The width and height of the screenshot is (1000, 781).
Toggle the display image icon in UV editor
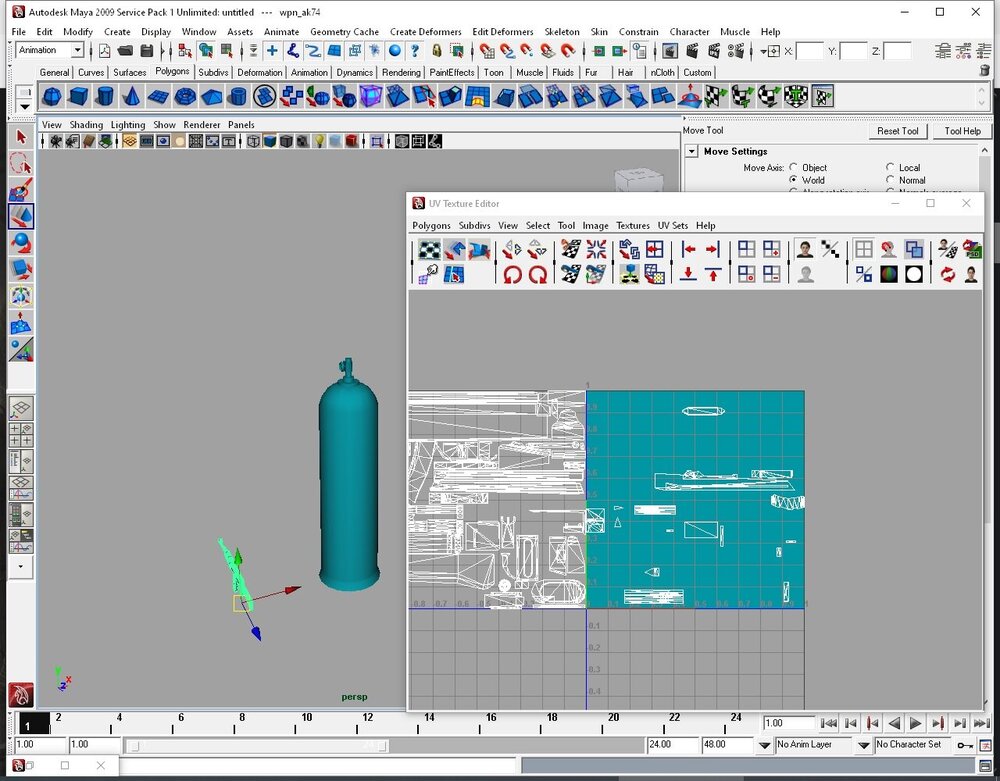coord(805,249)
